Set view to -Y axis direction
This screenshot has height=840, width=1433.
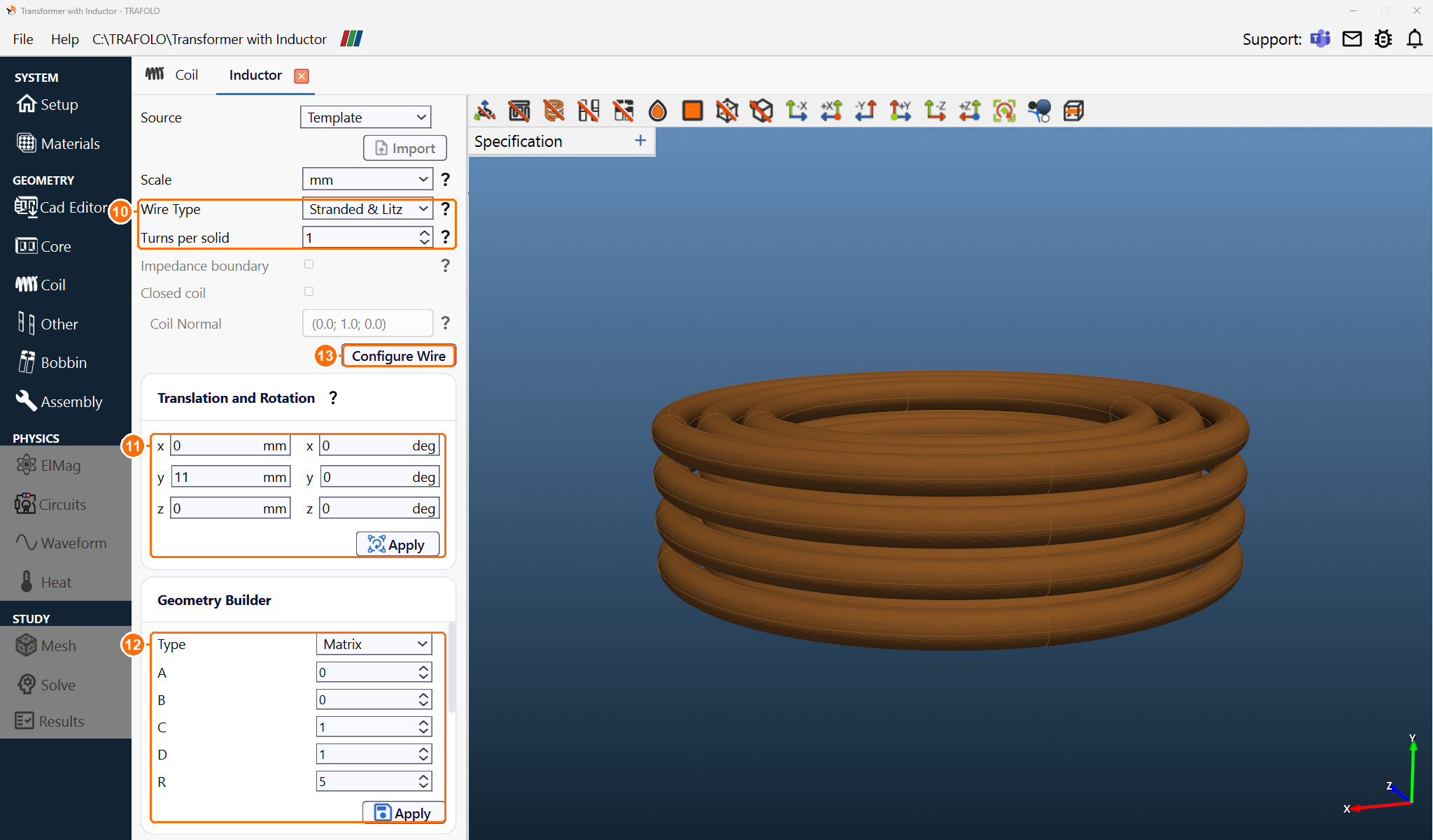tap(866, 111)
